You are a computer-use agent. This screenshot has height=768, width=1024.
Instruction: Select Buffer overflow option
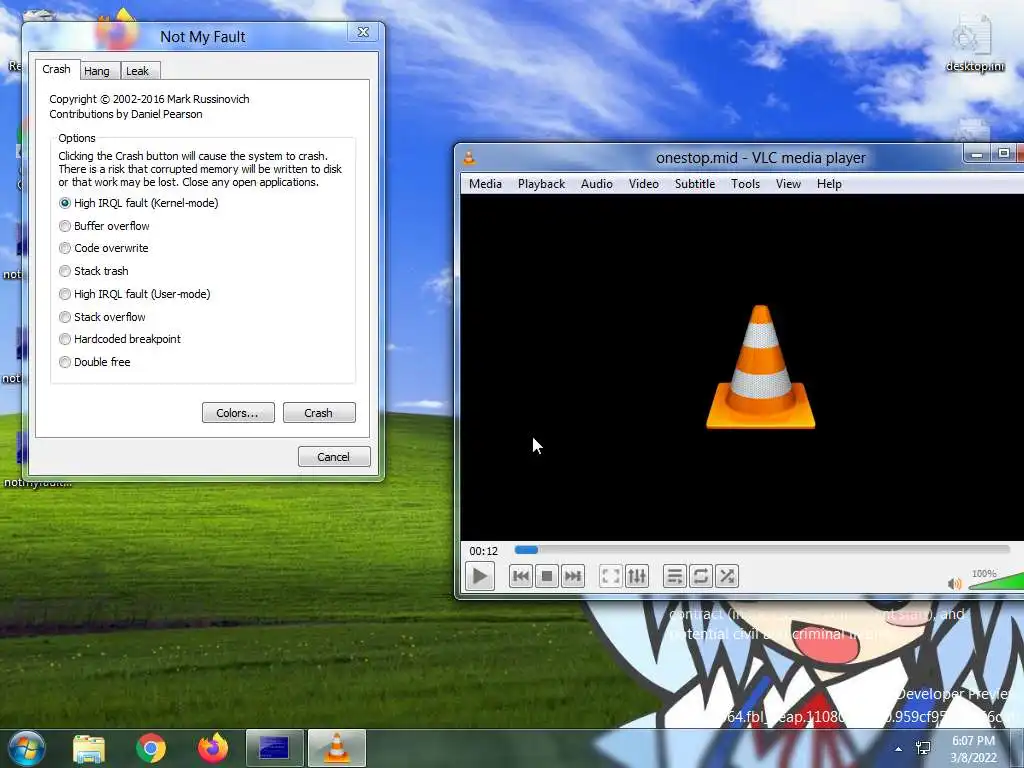(x=104, y=226)
